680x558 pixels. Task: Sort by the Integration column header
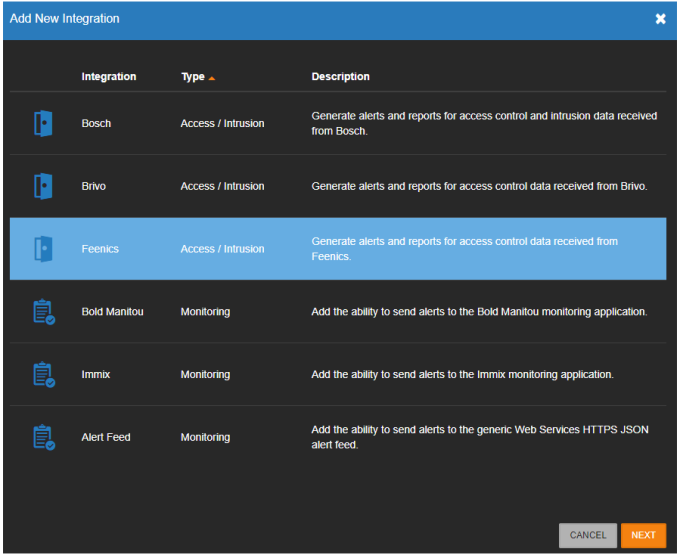109,77
